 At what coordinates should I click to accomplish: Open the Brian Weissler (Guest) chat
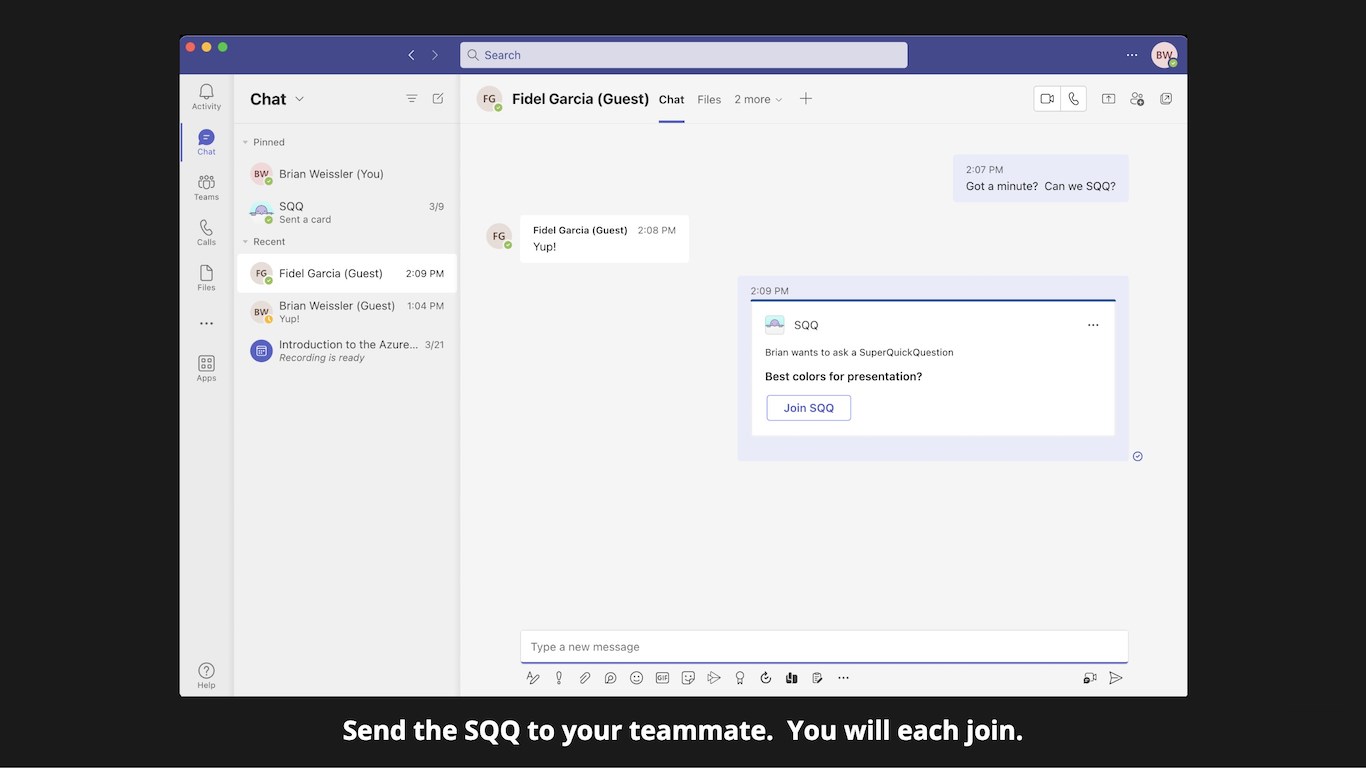(x=346, y=312)
